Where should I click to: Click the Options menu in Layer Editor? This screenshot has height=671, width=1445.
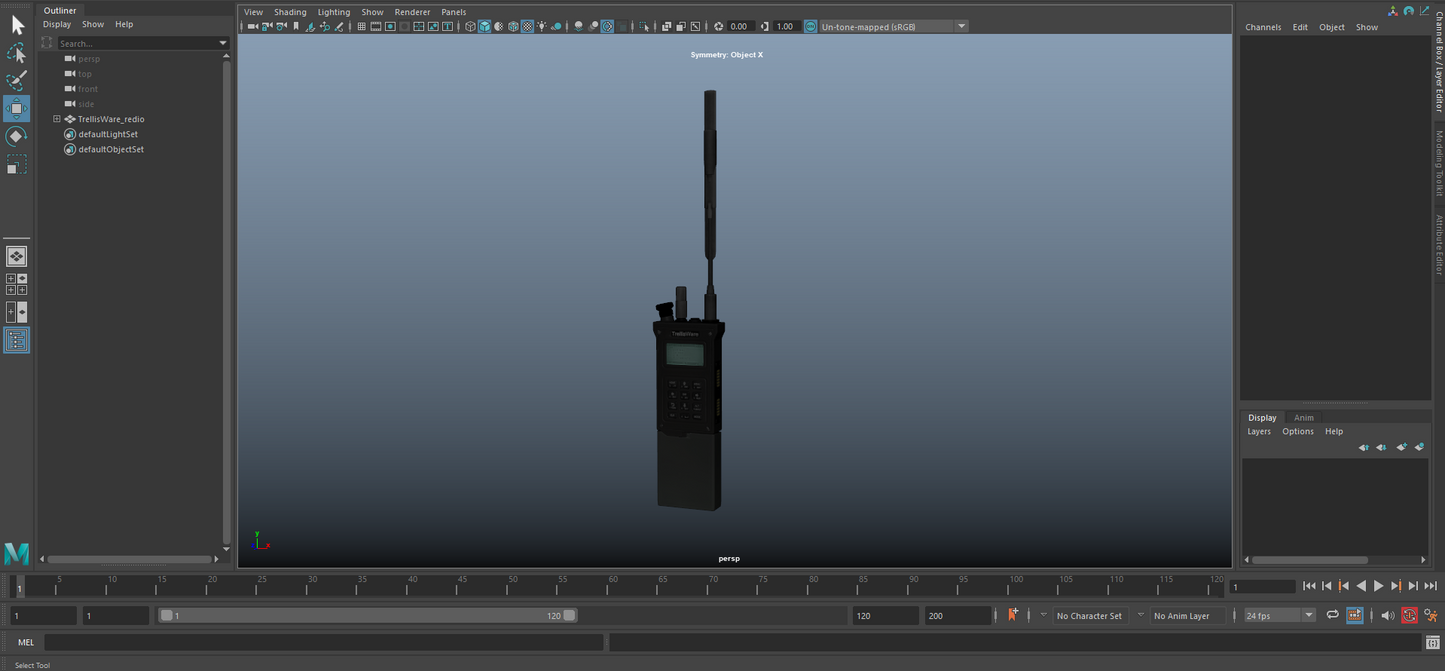(1297, 432)
